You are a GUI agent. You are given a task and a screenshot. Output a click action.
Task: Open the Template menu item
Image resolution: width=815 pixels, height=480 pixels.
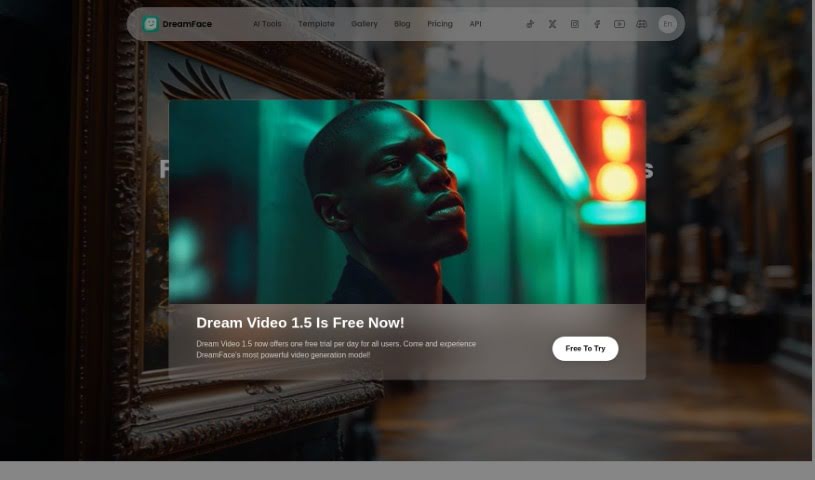click(316, 24)
